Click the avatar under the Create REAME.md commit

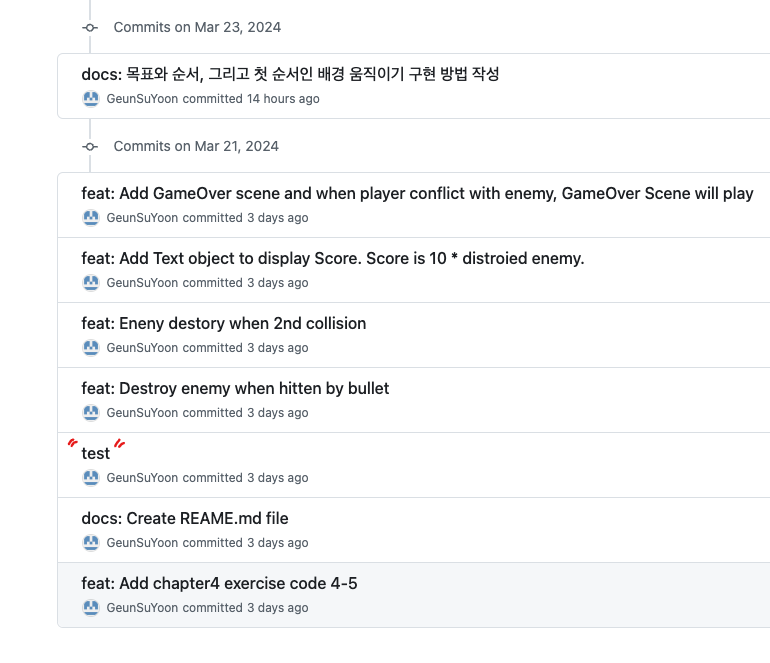tap(91, 543)
